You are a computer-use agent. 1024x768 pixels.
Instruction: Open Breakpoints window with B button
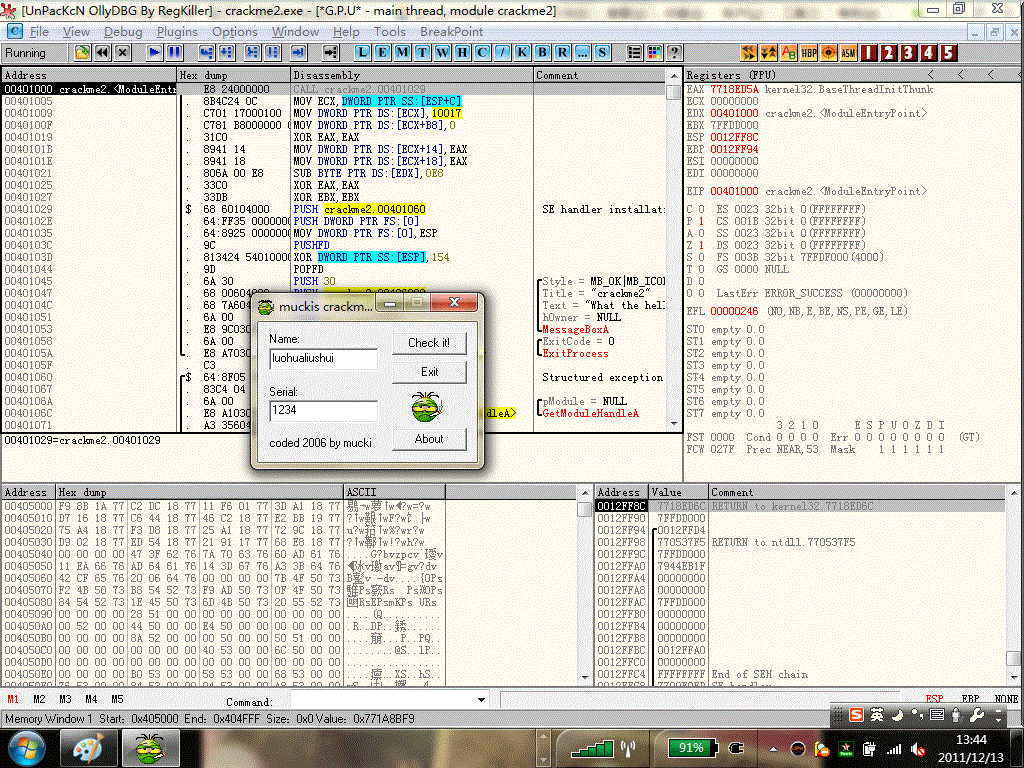pyautogui.click(x=542, y=53)
